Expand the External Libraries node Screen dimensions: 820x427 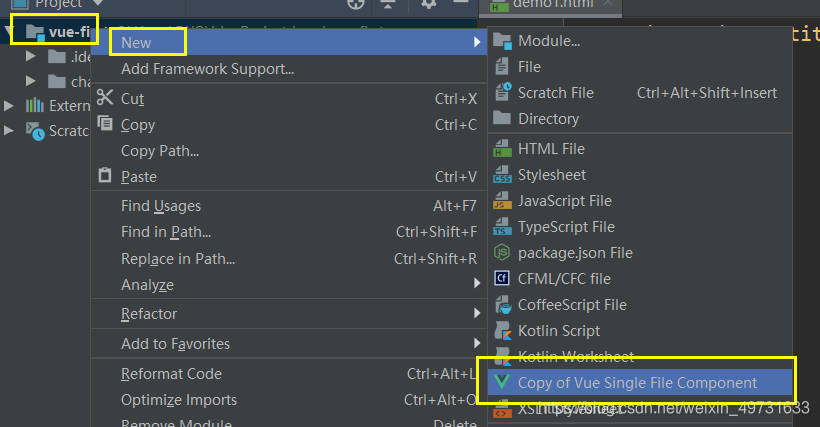tap(9, 106)
